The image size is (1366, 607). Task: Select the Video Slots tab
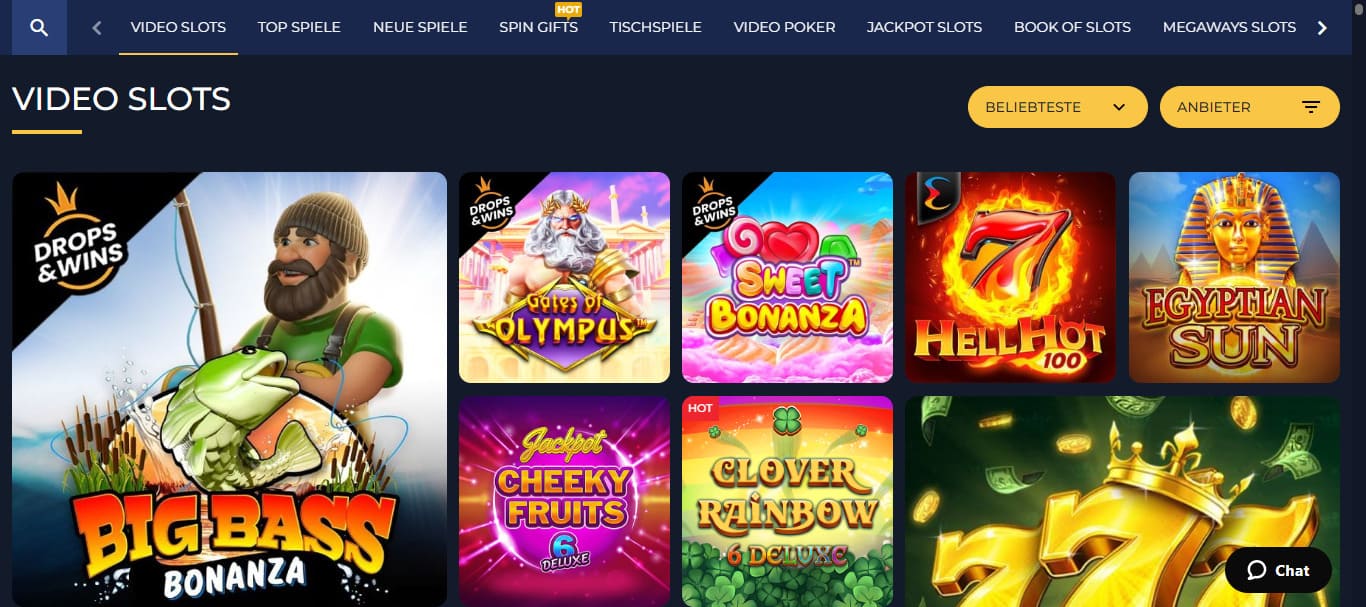click(x=178, y=27)
